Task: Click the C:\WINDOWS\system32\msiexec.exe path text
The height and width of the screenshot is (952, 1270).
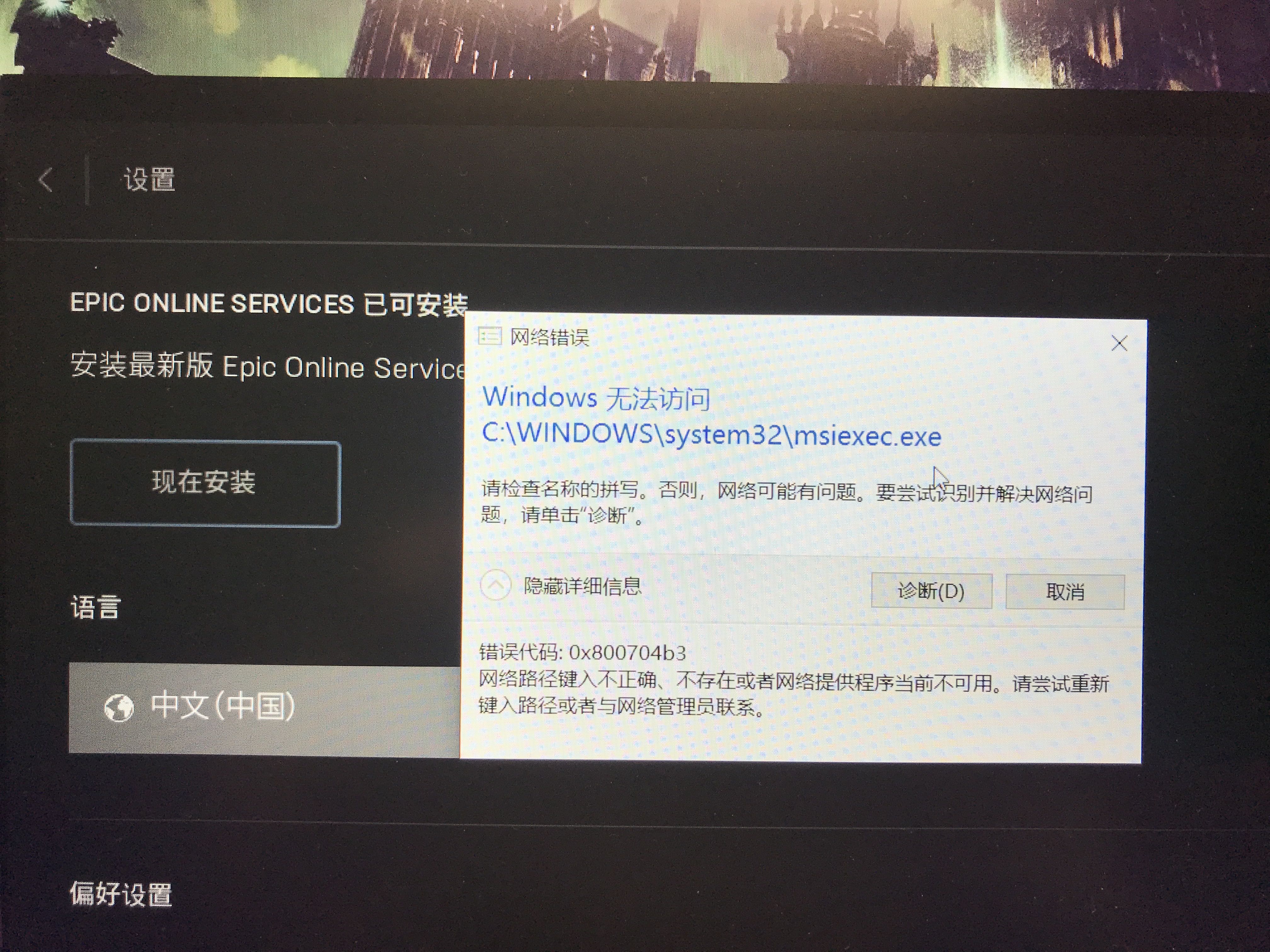Action: (711, 435)
